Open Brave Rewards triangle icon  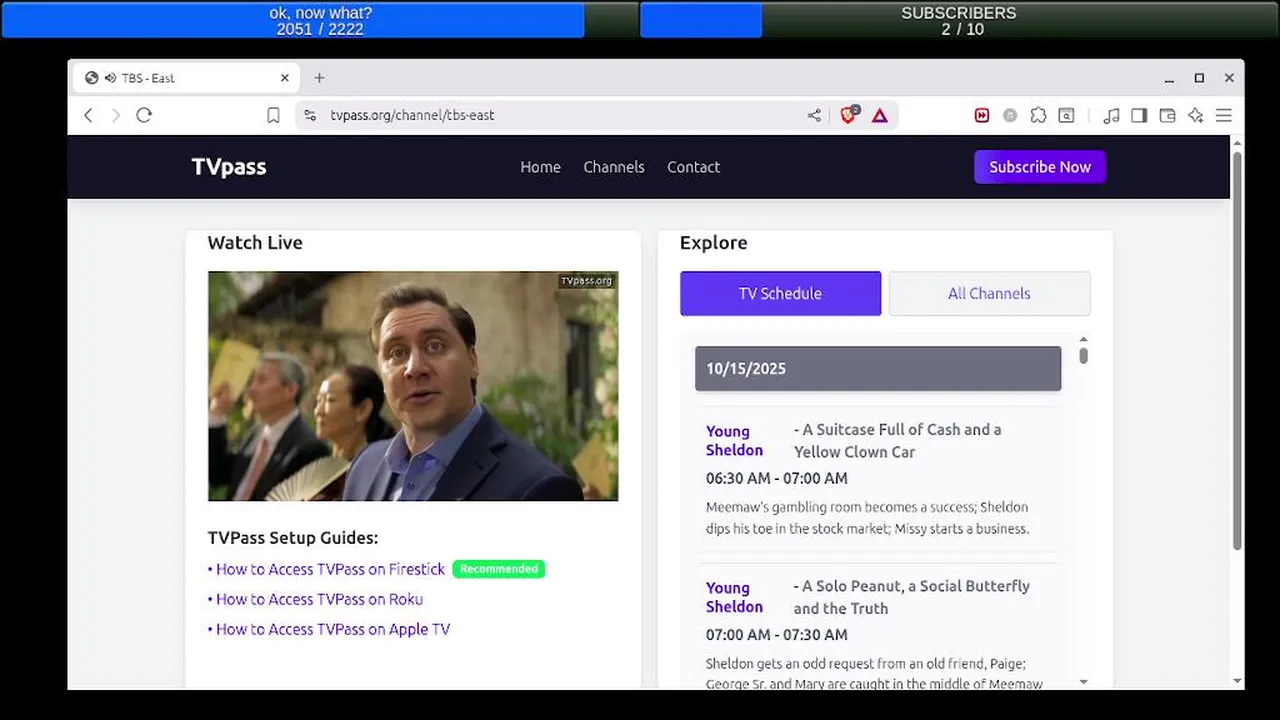pyautogui.click(x=880, y=115)
